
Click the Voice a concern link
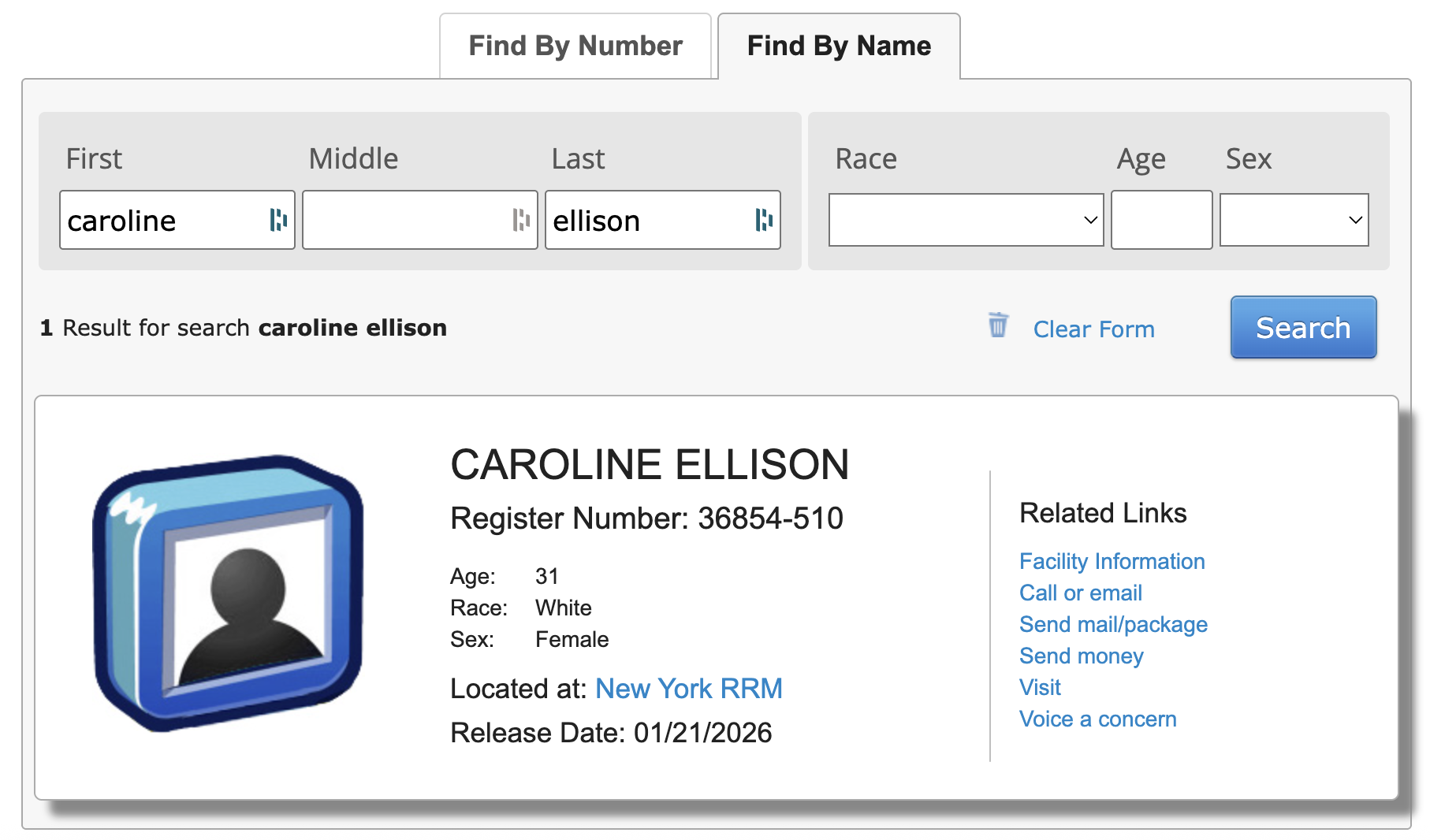pyautogui.click(x=1098, y=719)
